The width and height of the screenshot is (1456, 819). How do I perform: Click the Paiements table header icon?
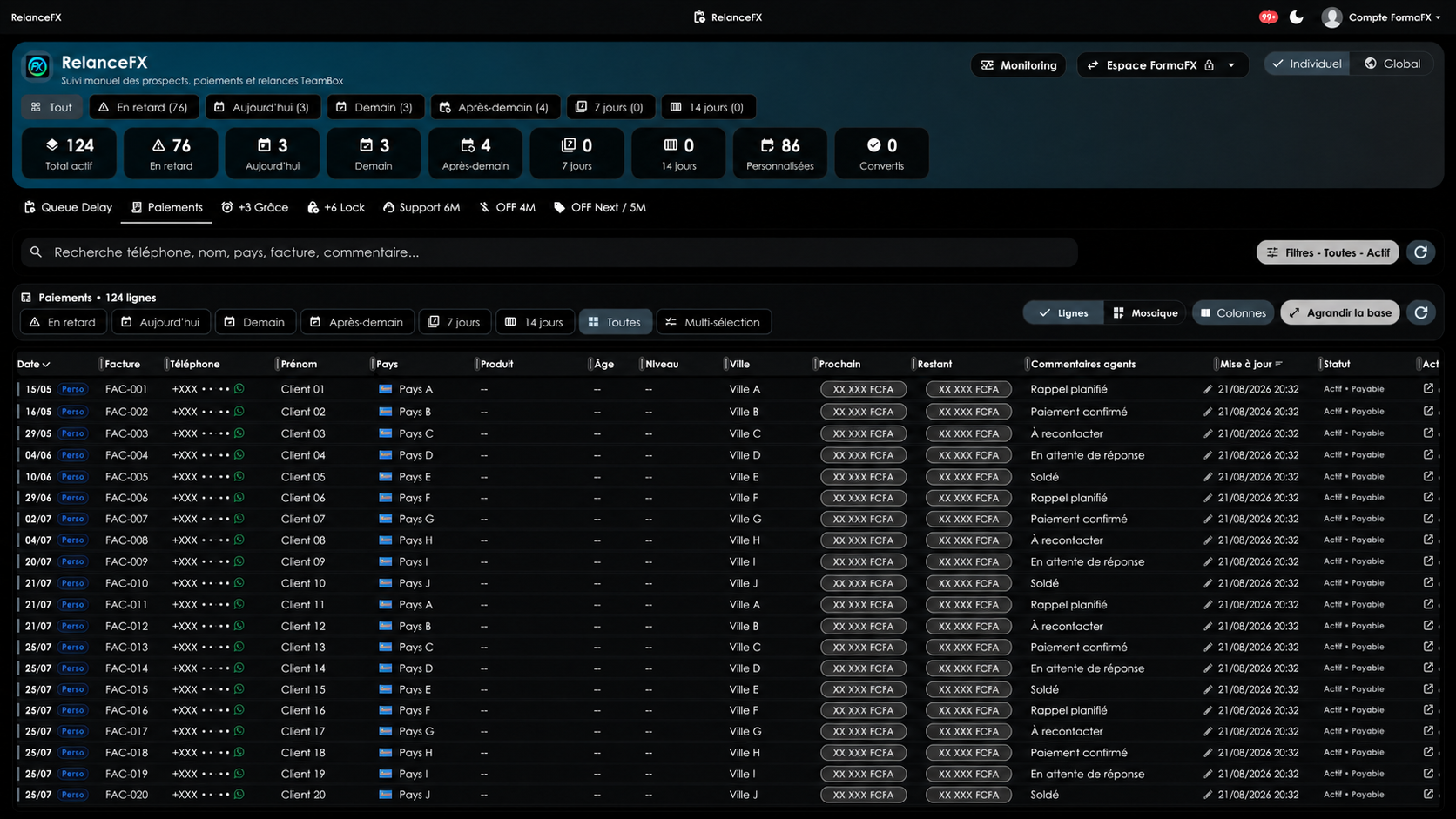click(x=26, y=298)
